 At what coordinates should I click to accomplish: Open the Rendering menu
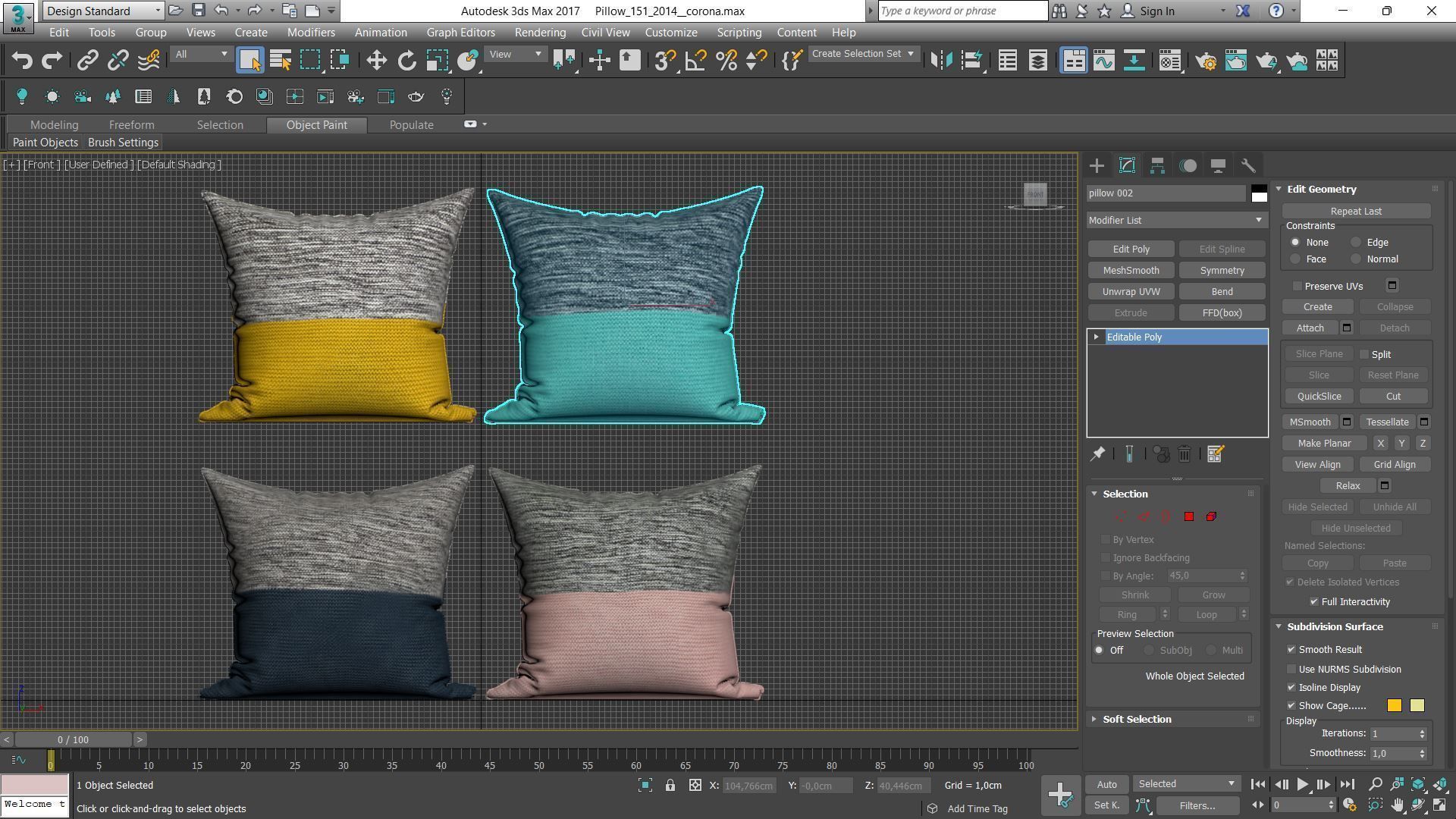[x=540, y=33]
